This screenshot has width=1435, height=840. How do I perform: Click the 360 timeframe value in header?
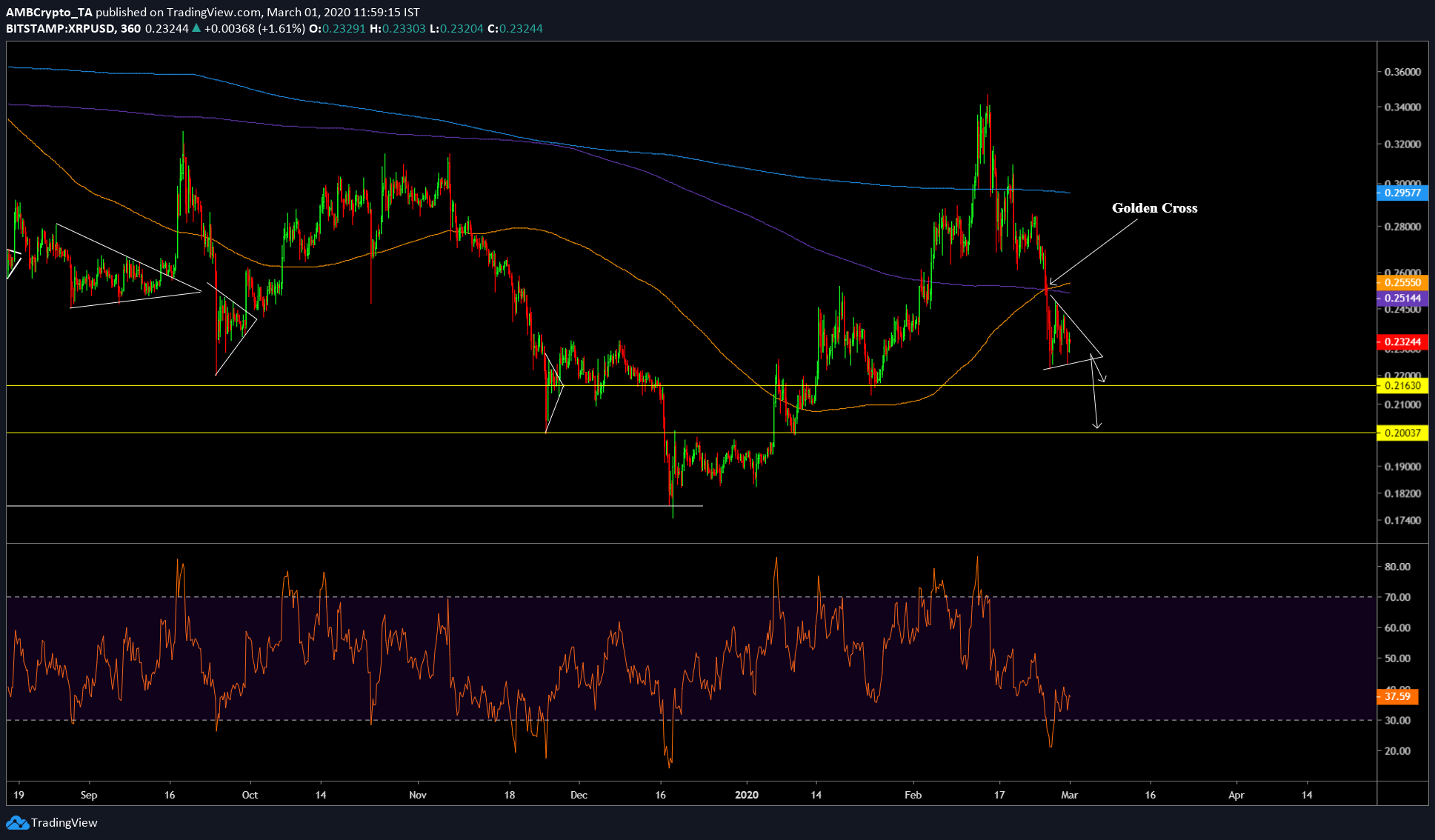[x=130, y=28]
